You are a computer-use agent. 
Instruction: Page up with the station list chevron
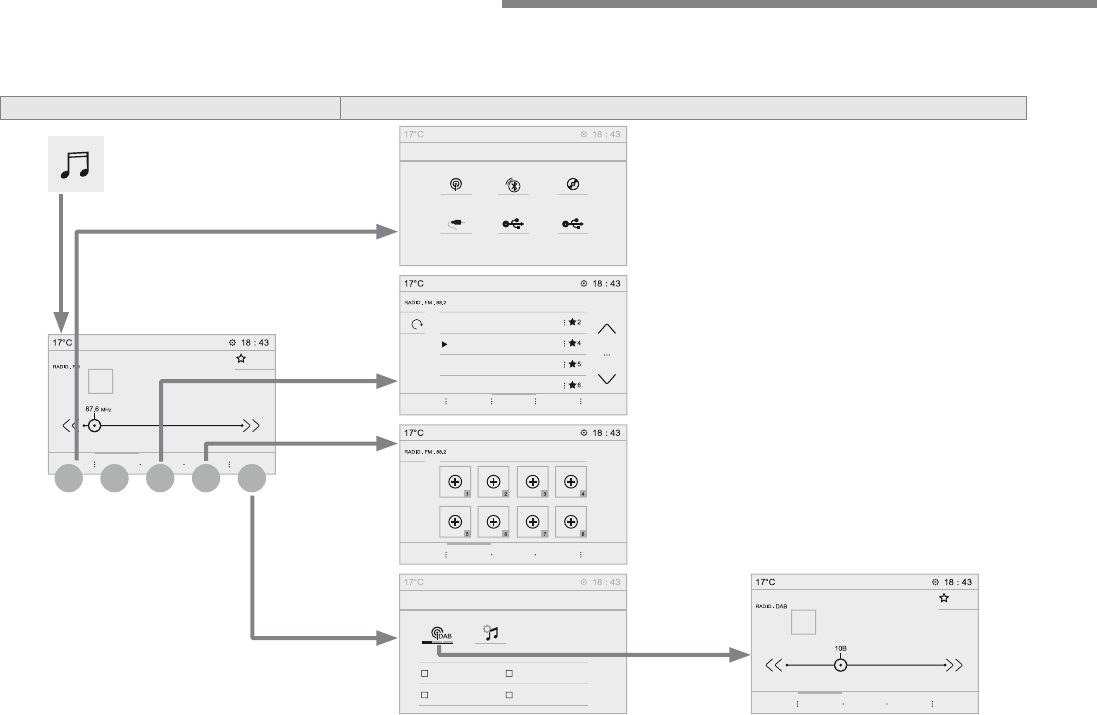tap(607, 329)
